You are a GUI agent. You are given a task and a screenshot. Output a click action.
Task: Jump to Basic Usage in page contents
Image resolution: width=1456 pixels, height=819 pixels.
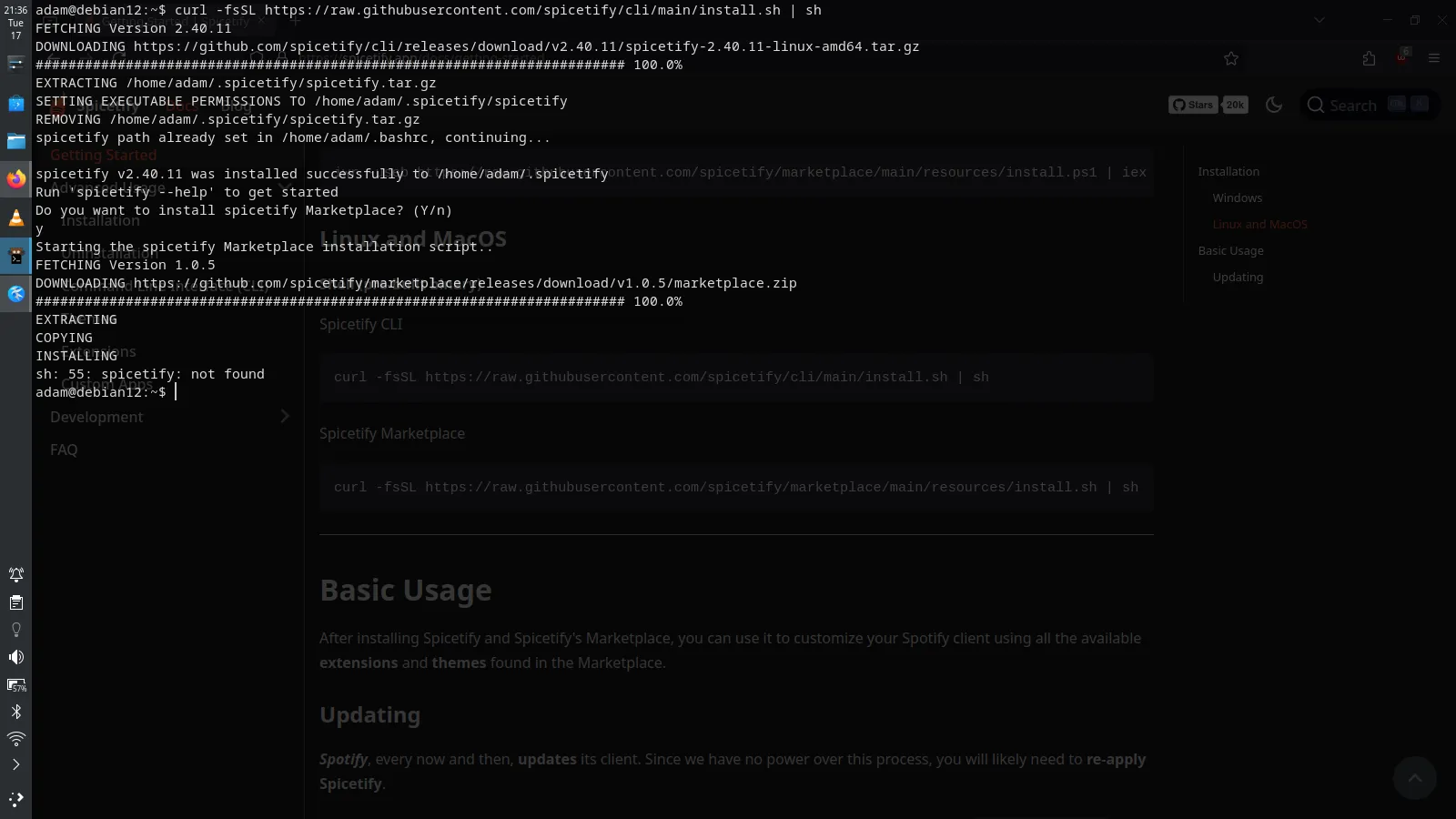click(1230, 250)
